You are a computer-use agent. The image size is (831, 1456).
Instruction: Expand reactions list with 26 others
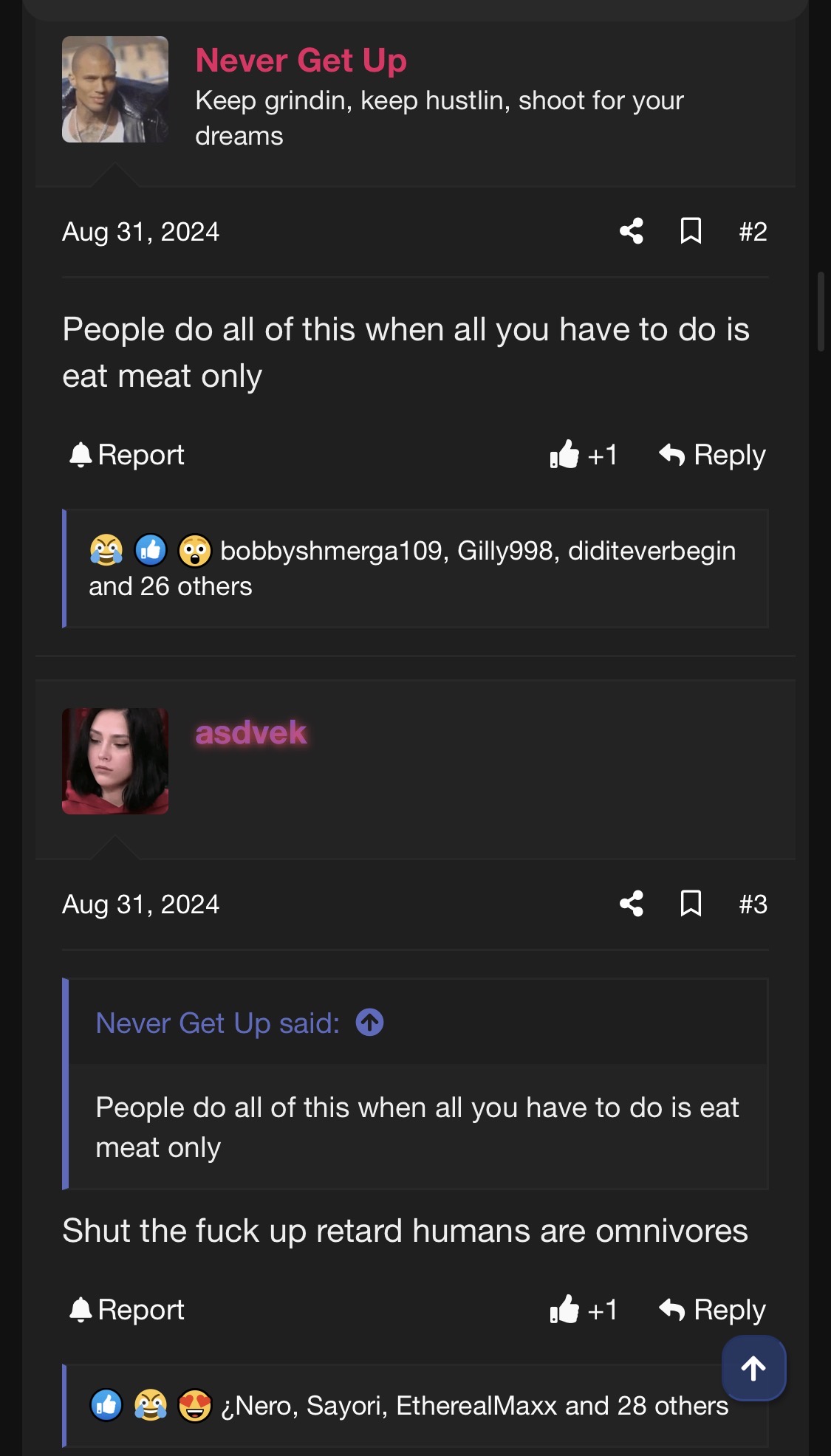click(170, 586)
